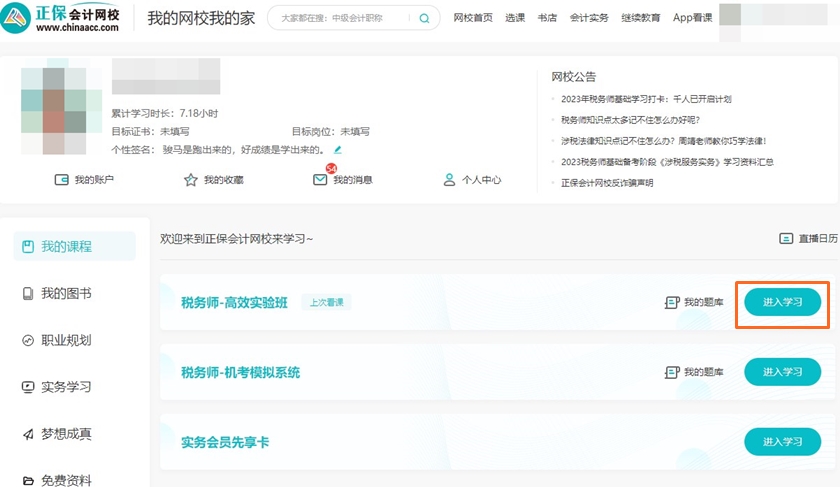This screenshot has height=487, width=840.
Task: Click the 我的课程 sidebar icon
Action: (x=28, y=246)
